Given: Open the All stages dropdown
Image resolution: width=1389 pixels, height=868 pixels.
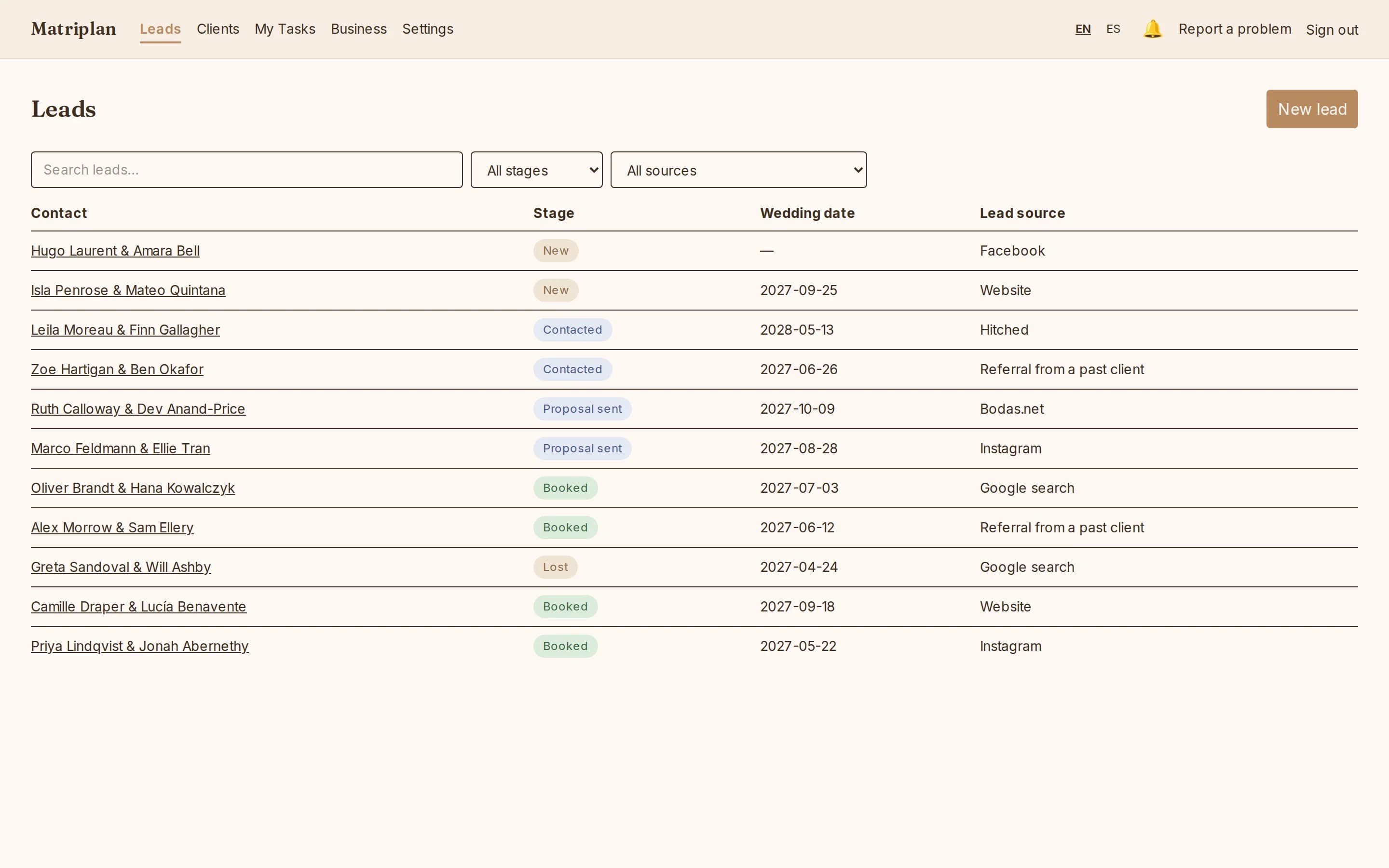Looking at the screenshot, I should tap(536, 170).
